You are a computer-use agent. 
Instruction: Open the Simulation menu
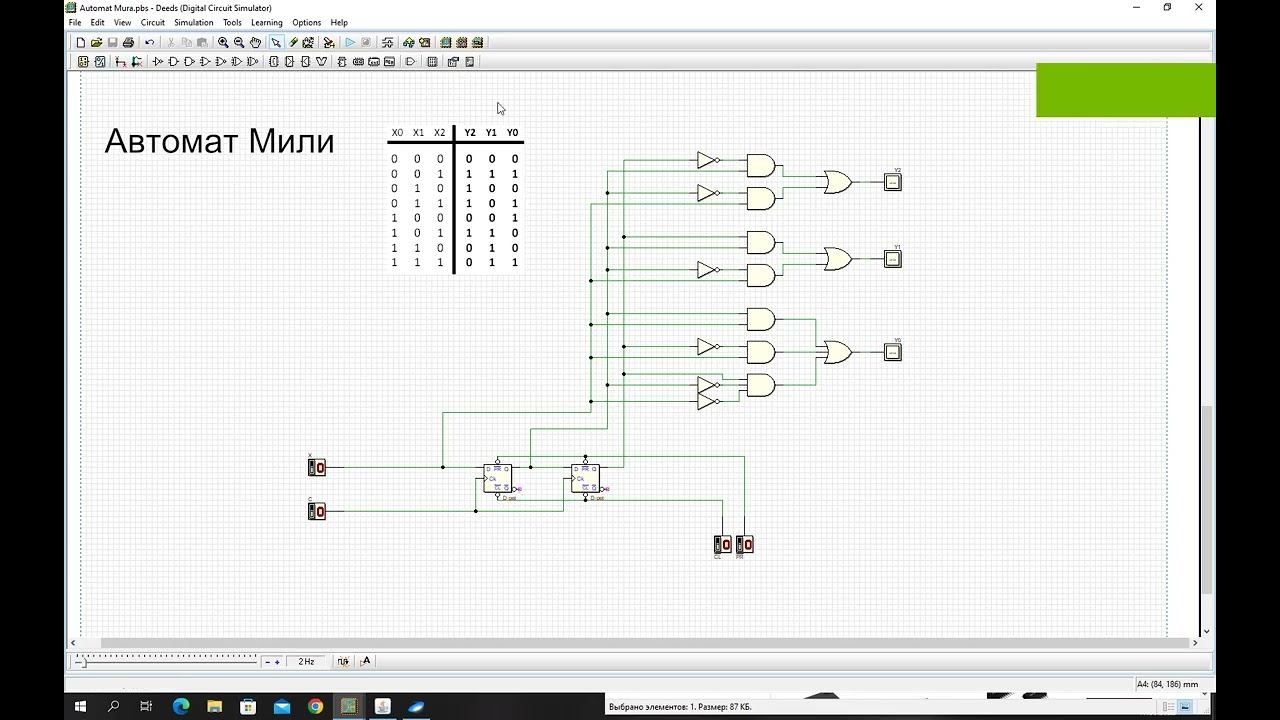tap(193, 22)
